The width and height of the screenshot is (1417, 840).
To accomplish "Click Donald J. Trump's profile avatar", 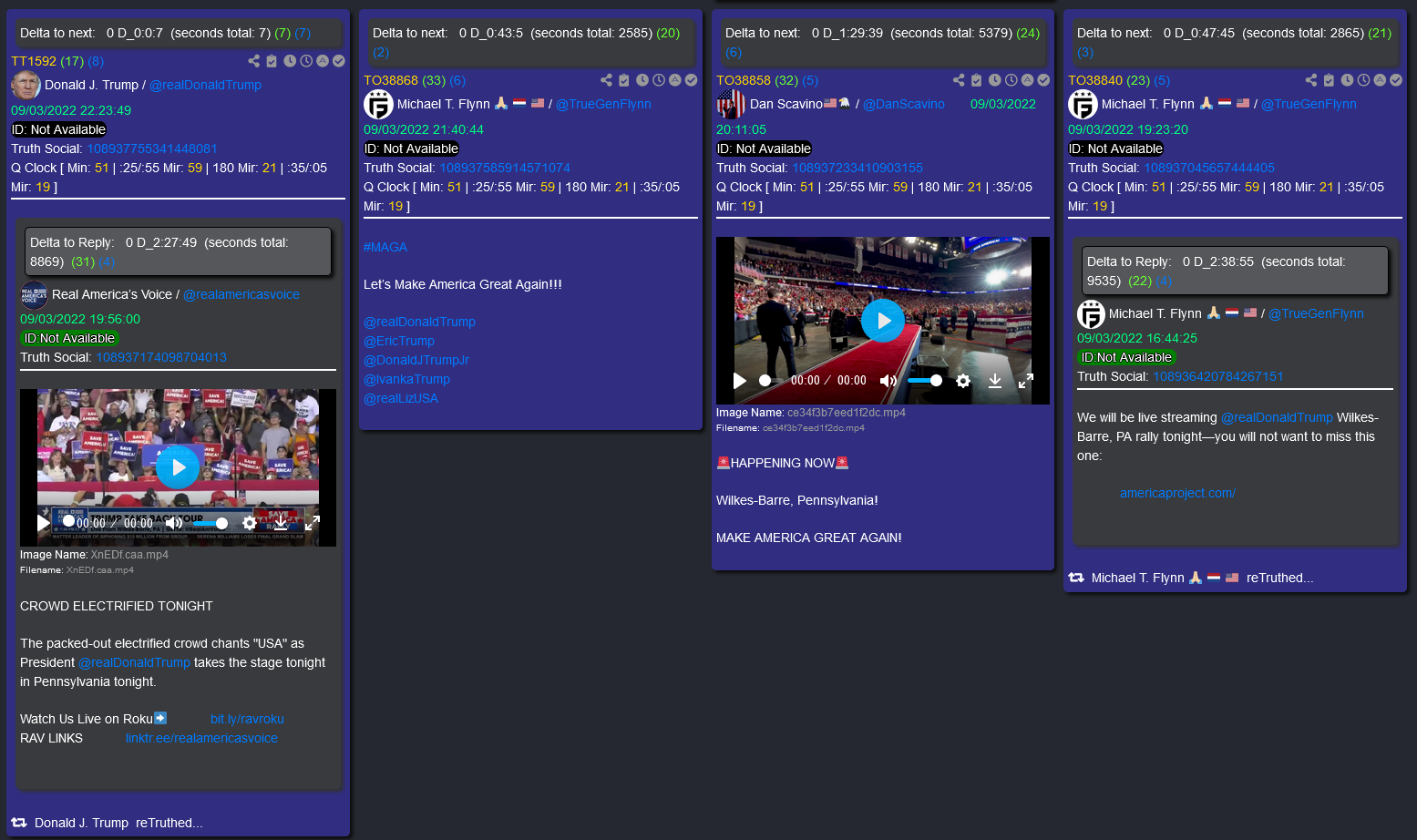I will (x=26, y=85).
